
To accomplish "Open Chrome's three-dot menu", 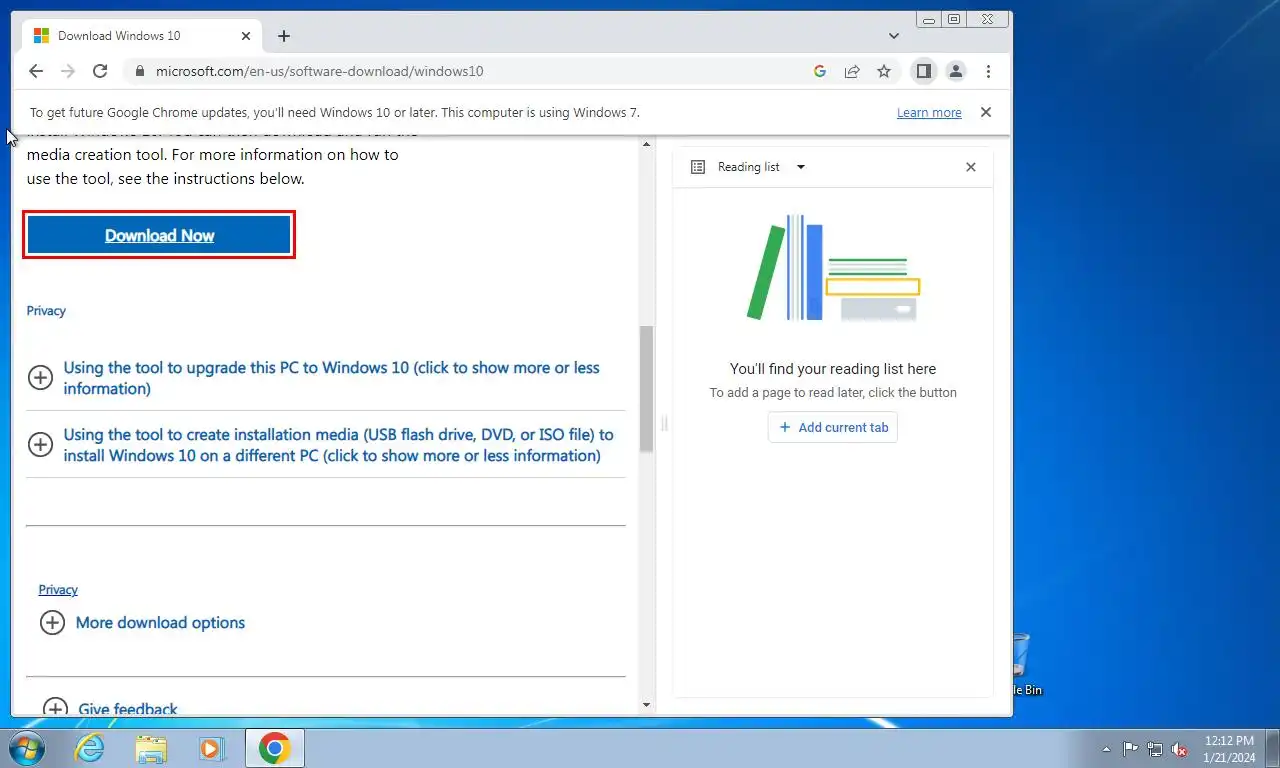I will (988, 71).
